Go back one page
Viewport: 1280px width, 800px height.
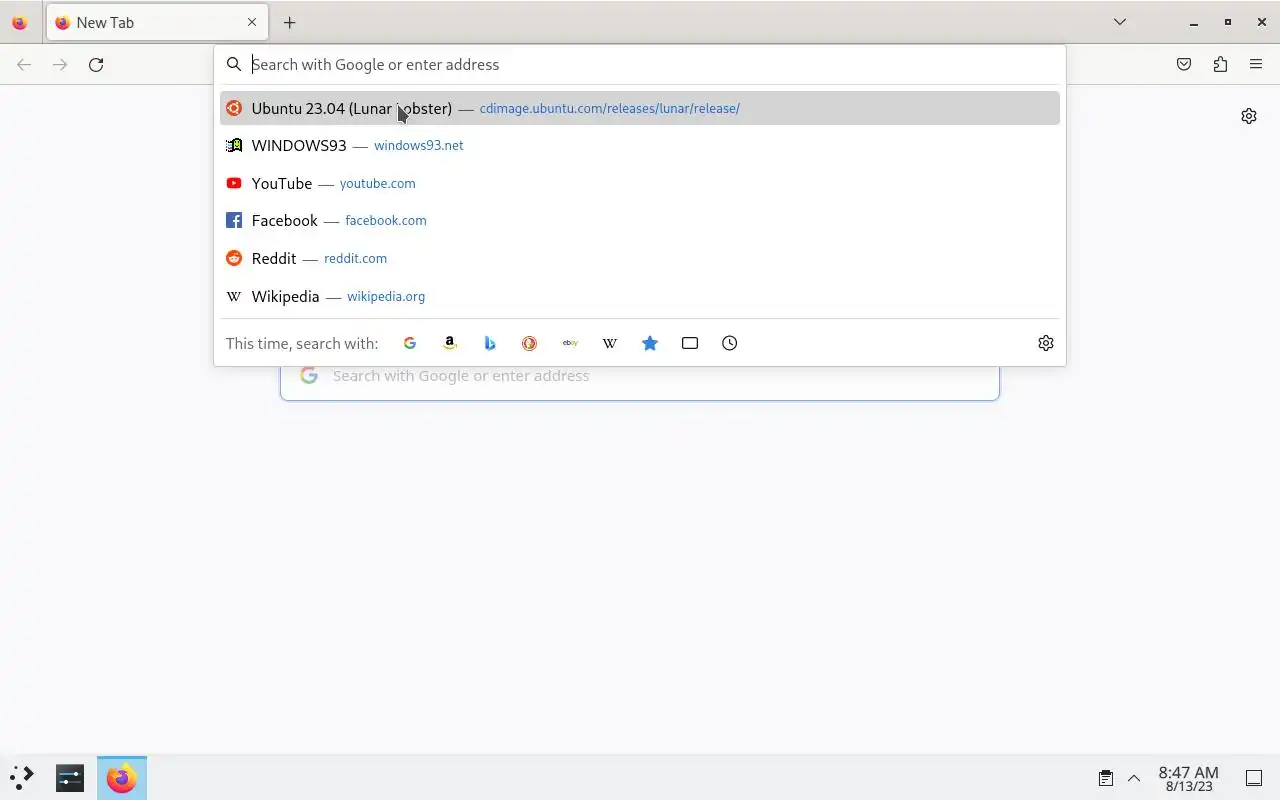click(25, 64)
